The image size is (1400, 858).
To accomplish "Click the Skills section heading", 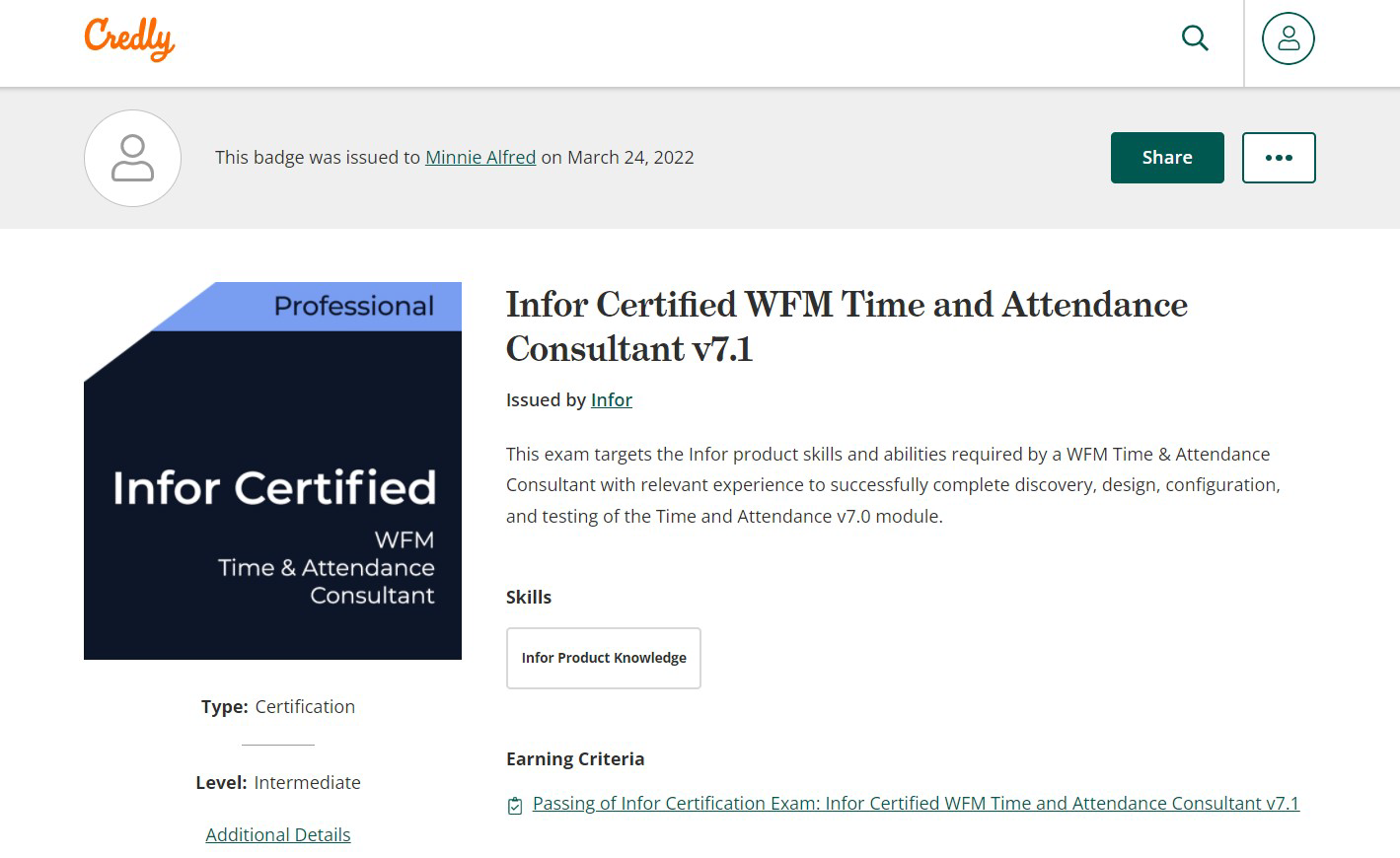I will tap(528, 597).
